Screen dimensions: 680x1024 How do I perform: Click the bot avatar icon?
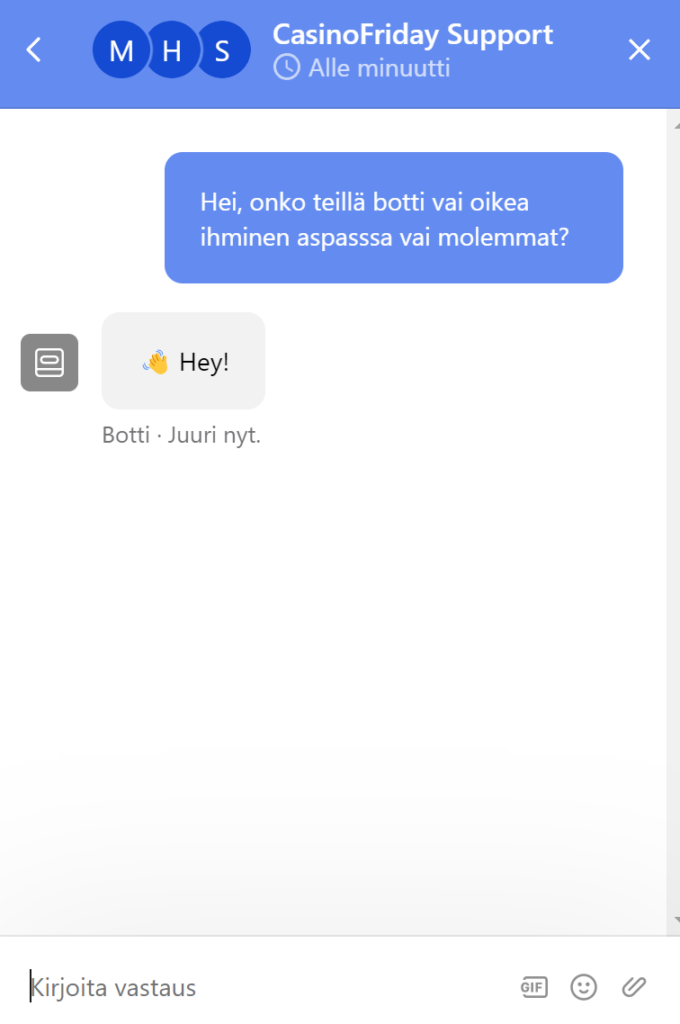pos(49,362)
